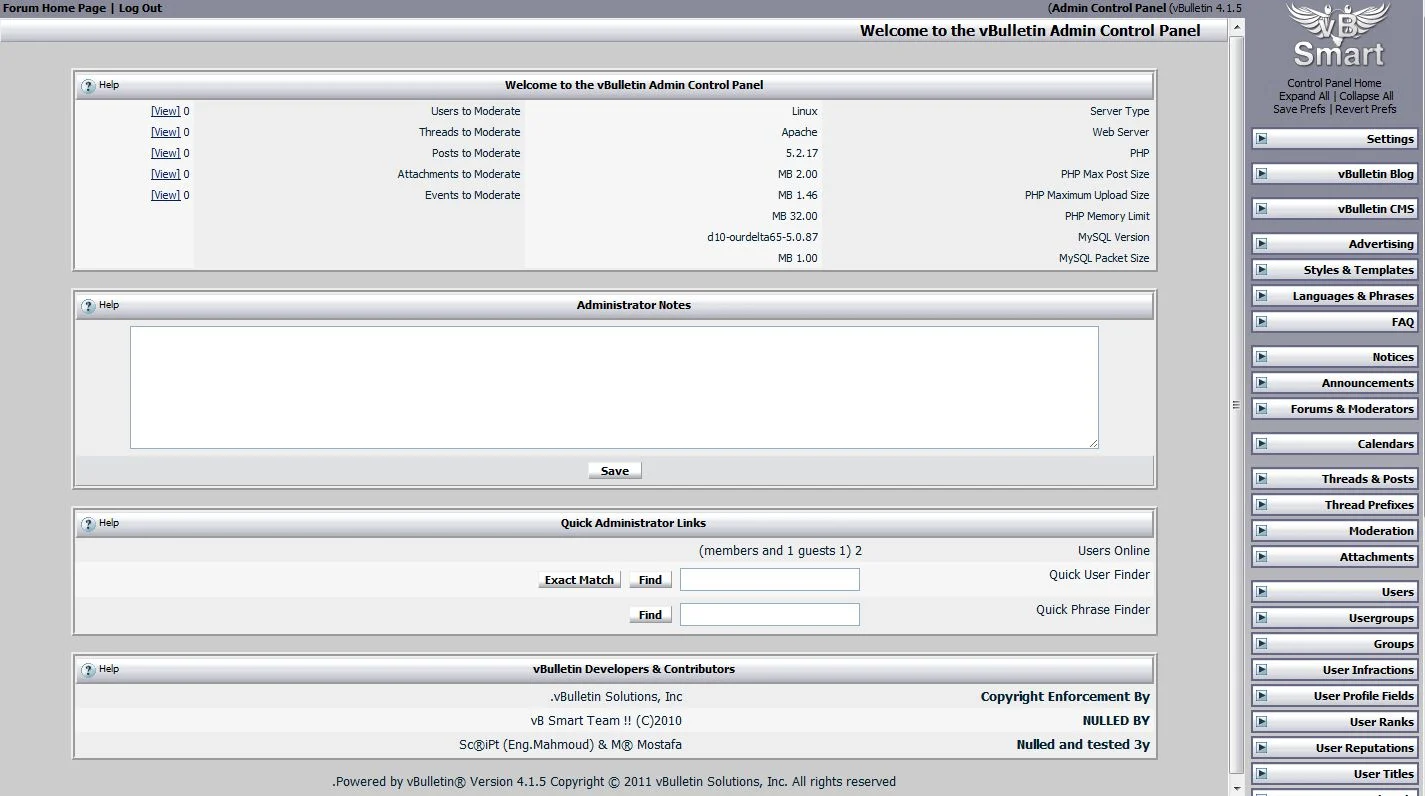Click inside Administrator Notes text area
Viewport: 1425px width, 796px height.
click(614, 387)
